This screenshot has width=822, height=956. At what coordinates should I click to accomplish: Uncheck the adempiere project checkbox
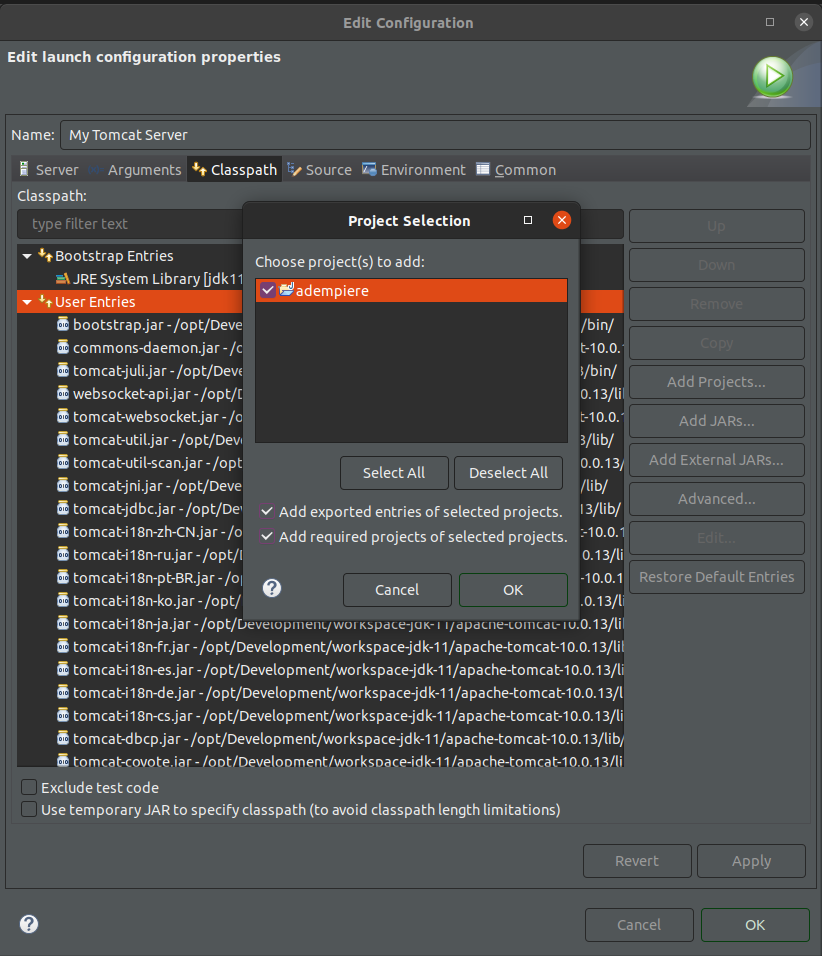pyautogui.click(x=267, y=290)
